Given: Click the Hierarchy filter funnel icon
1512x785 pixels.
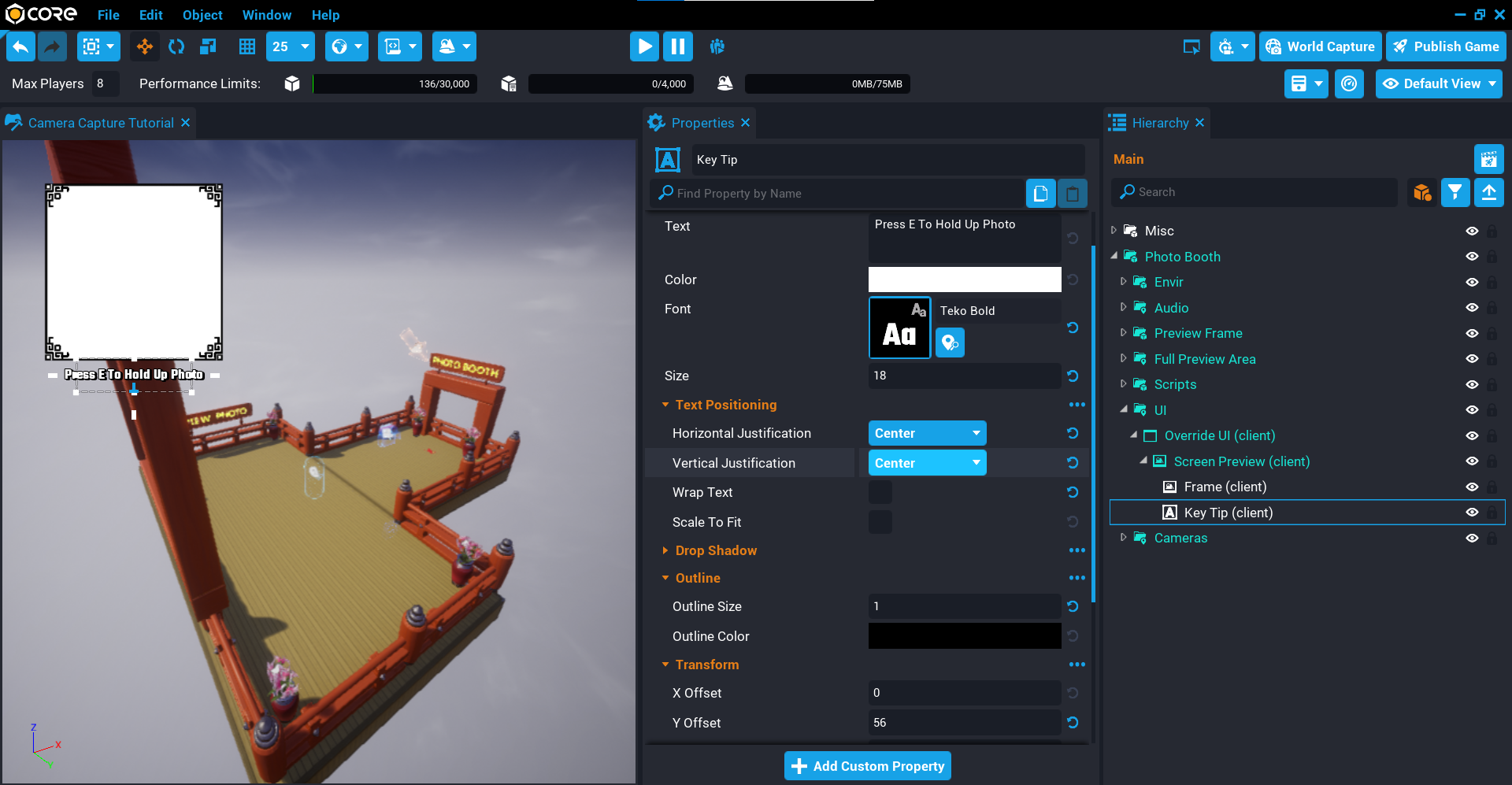Looking at the screenshot, I should [1455, 192].
